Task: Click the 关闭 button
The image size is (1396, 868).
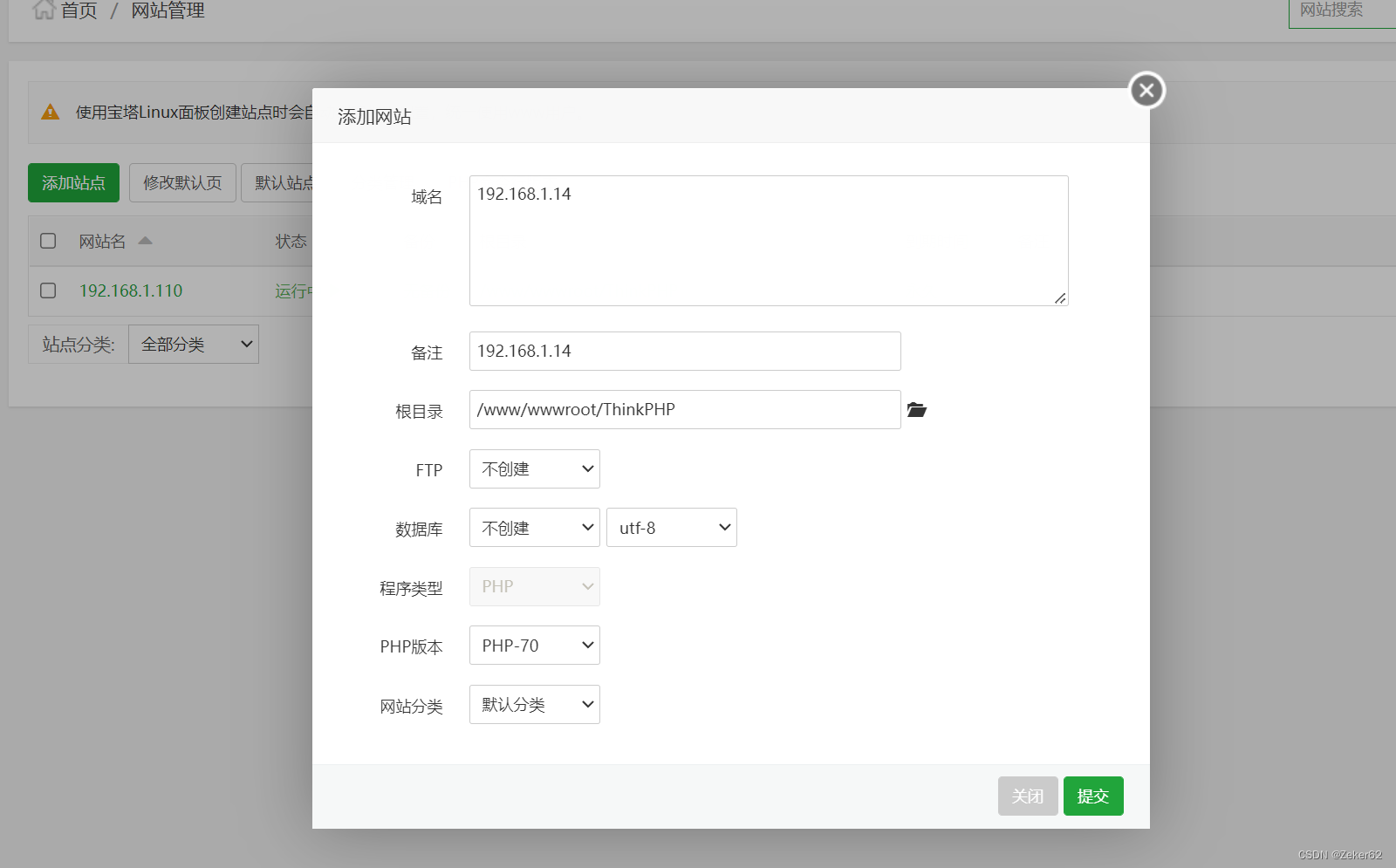Action: [1028, 796]
